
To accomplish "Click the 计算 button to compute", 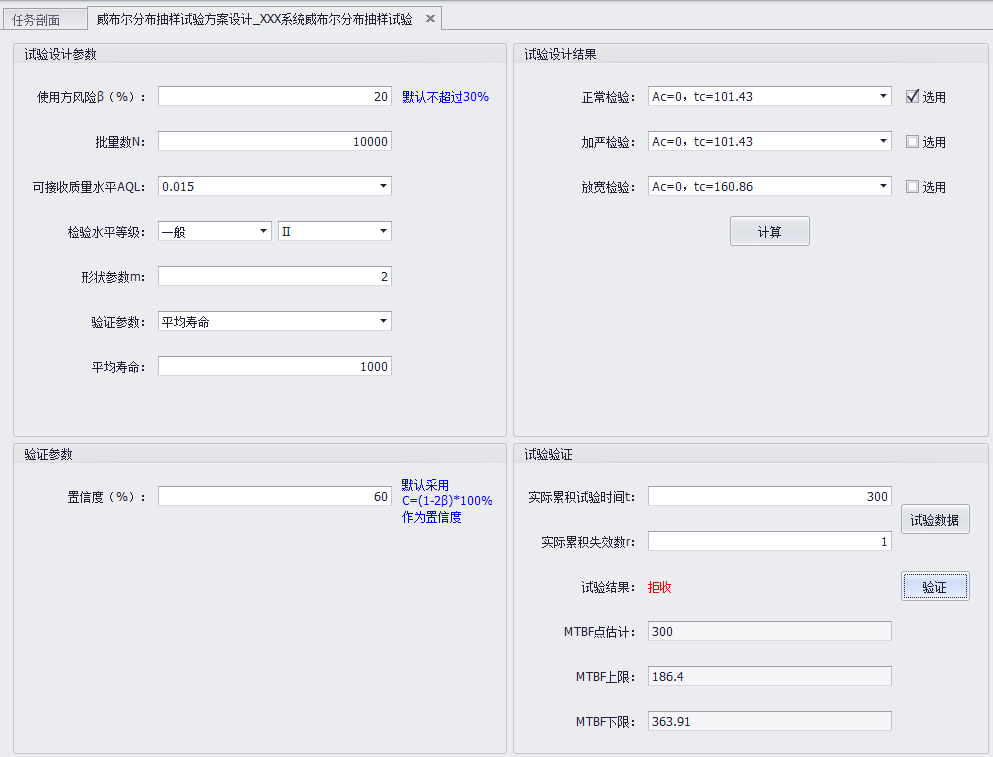I will (x=769, y=231).
